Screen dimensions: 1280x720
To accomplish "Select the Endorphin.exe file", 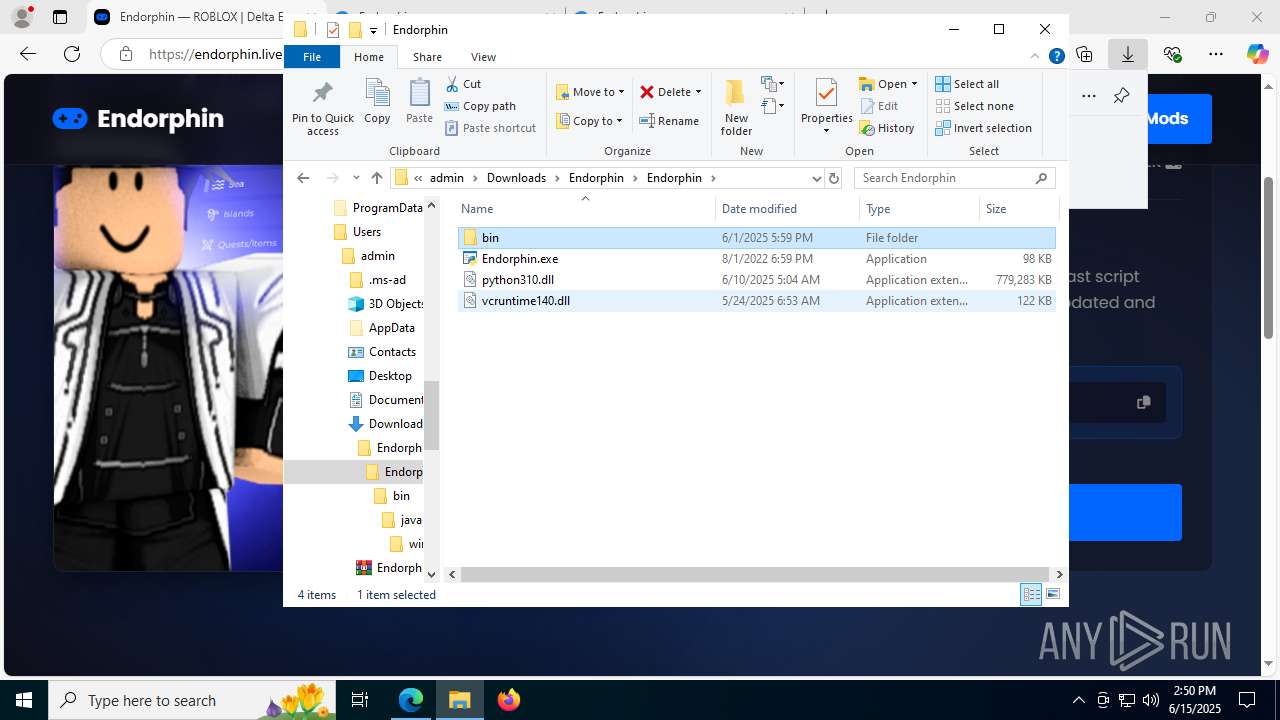I will click(756, 259).
